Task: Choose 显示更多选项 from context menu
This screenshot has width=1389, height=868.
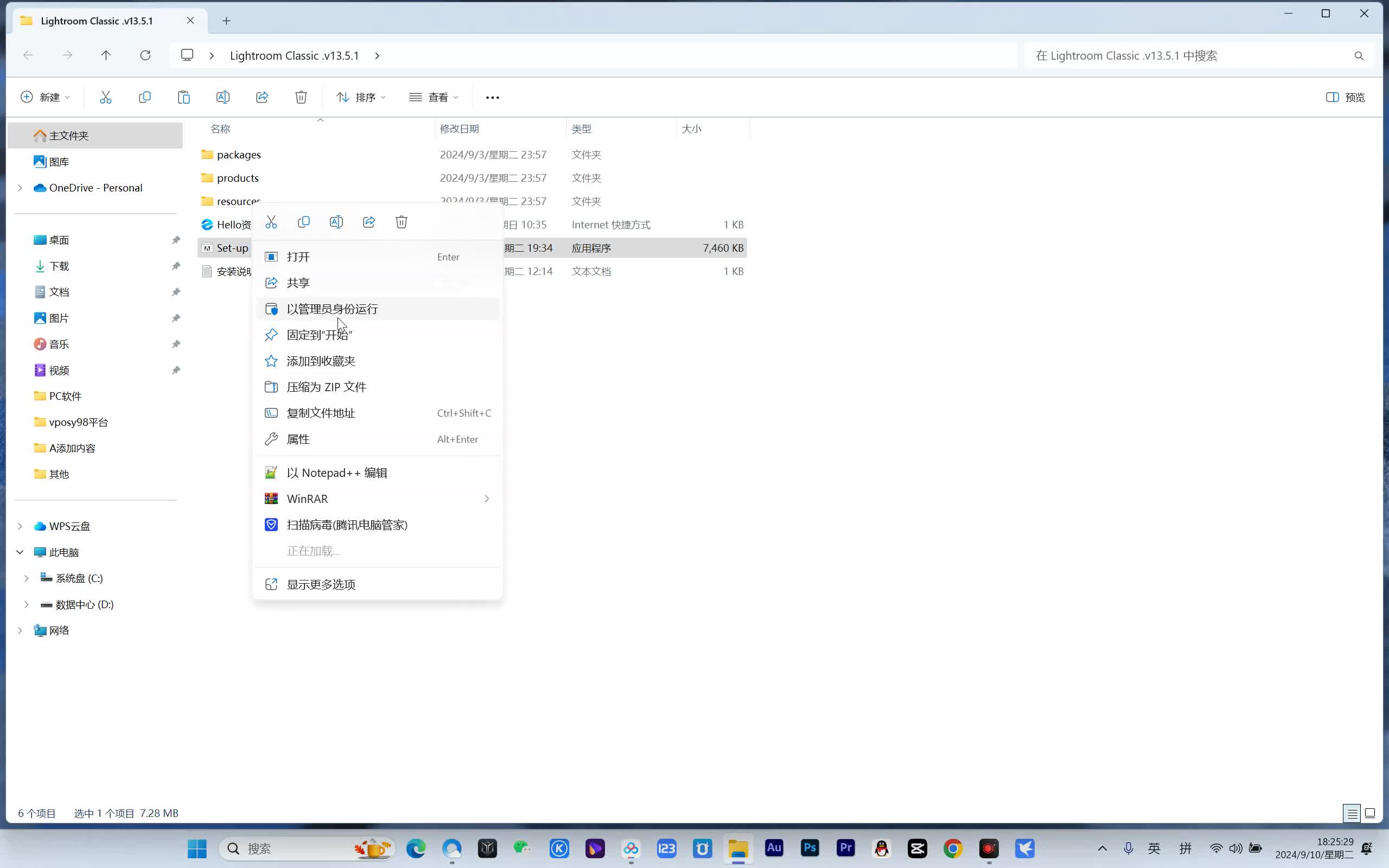Action: (321, 584)
